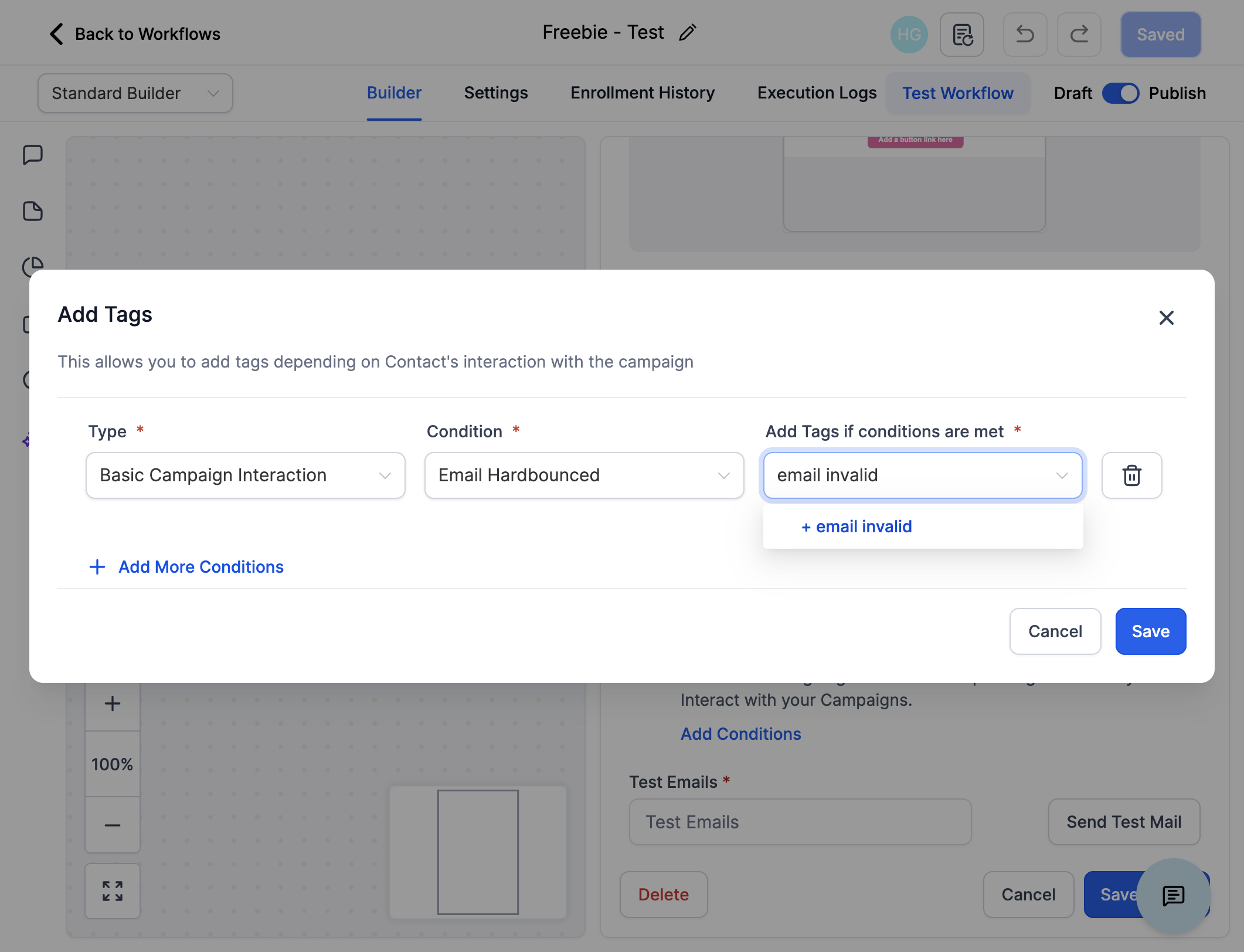Open the Standard Builder dropdown
This screenshot has height=952, width=1244.
click(135, 93)
